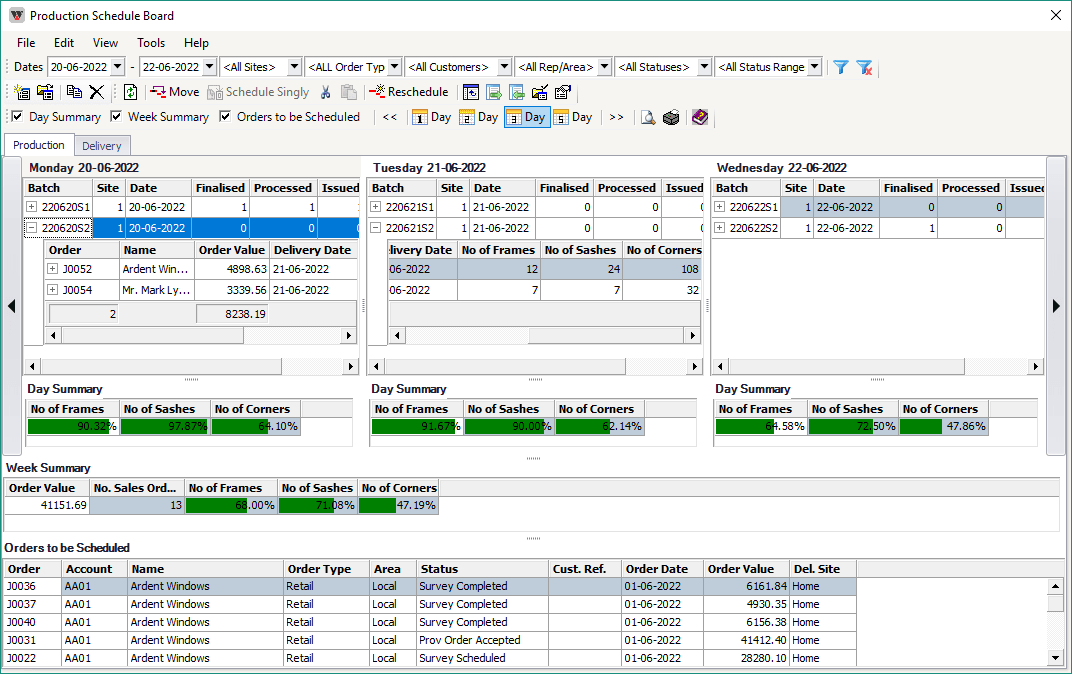Image resolution: width=1072 pixels, height=674 pixels.
Task: Open the Tools menu
Action: (151, 43)
